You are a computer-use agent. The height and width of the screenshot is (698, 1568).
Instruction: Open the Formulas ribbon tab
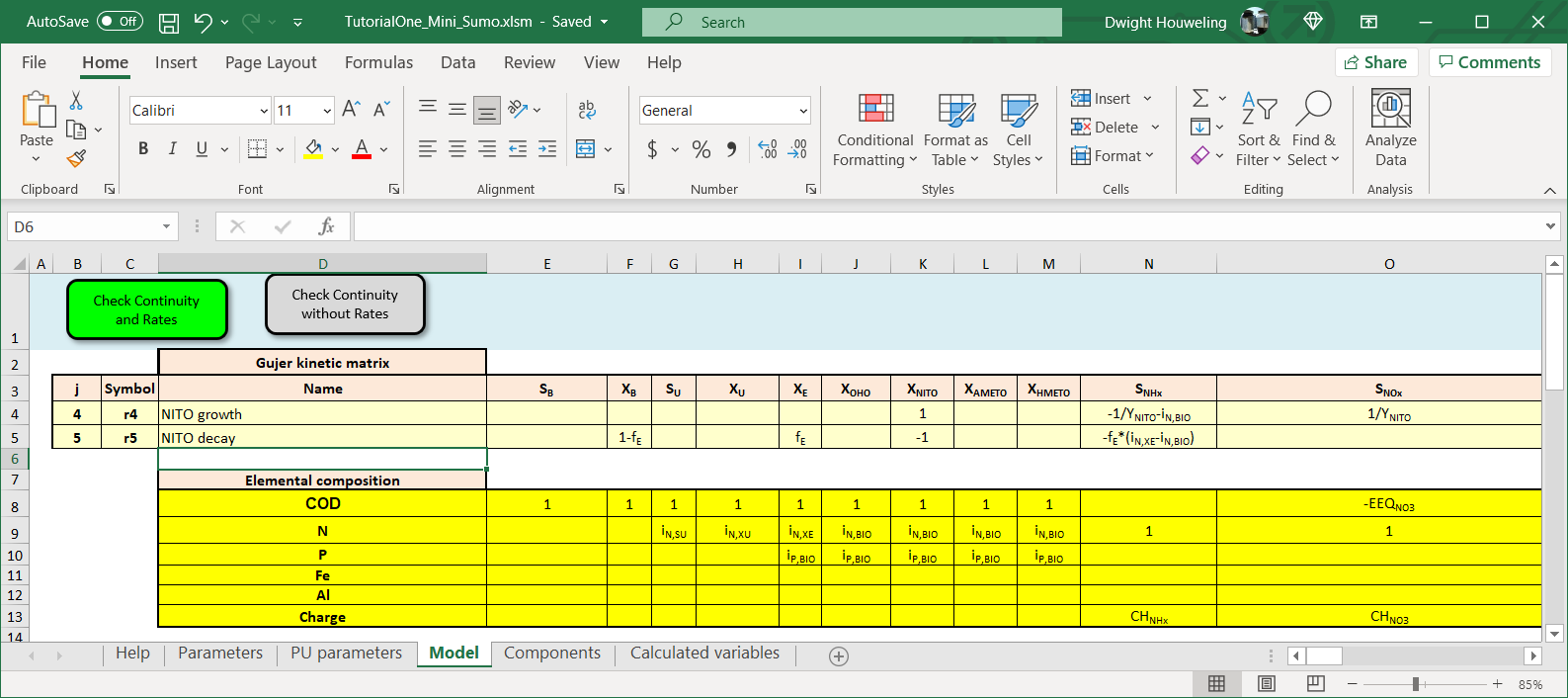[378, 62]
